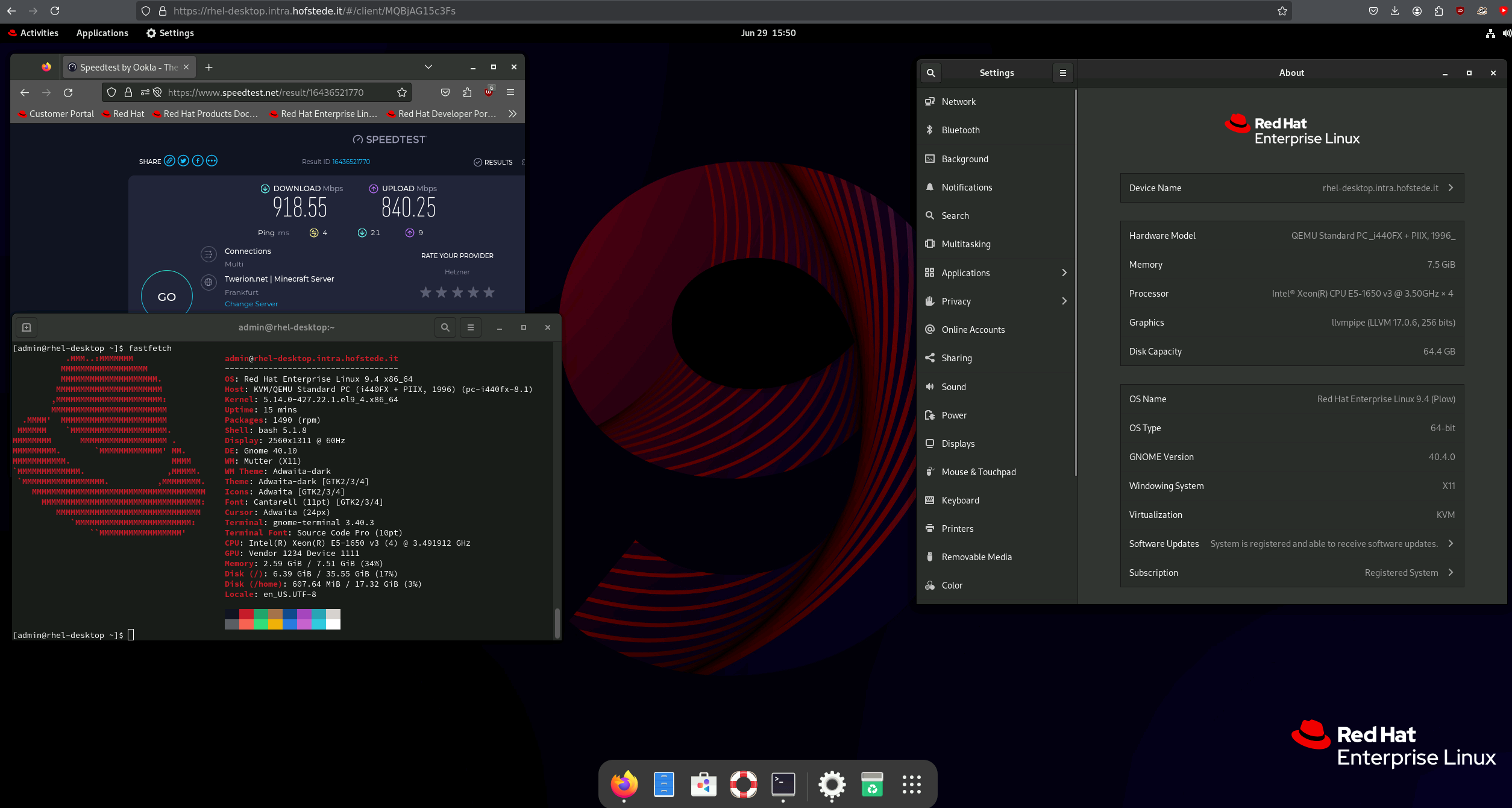Expand the Applications settings submenu
This screenshot has width=1512, height=808.
point(1064,273)
